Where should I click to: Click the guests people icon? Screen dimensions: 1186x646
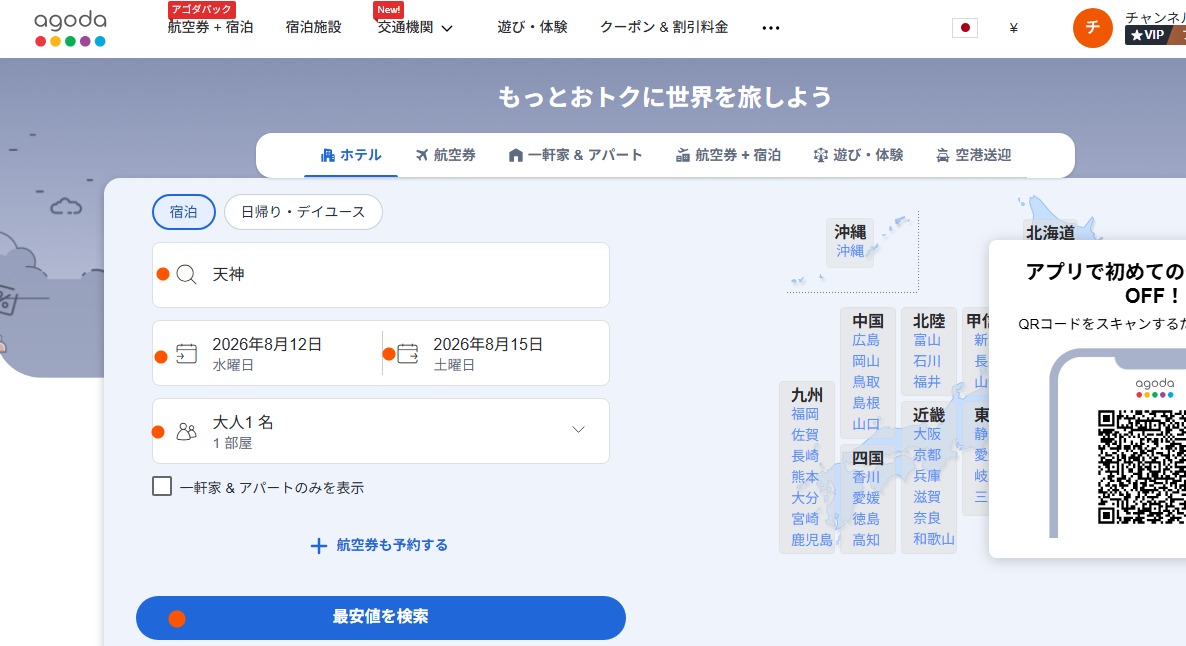point(186,431)
